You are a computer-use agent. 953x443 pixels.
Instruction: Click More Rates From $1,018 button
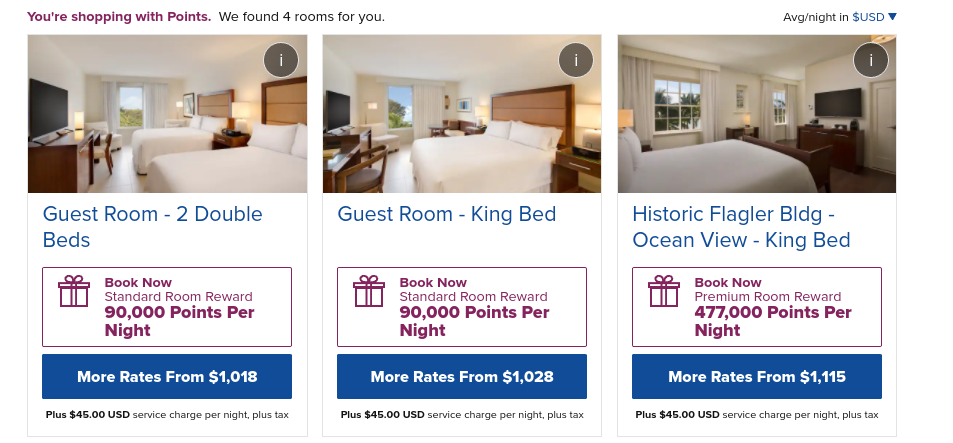click(167, 377)
